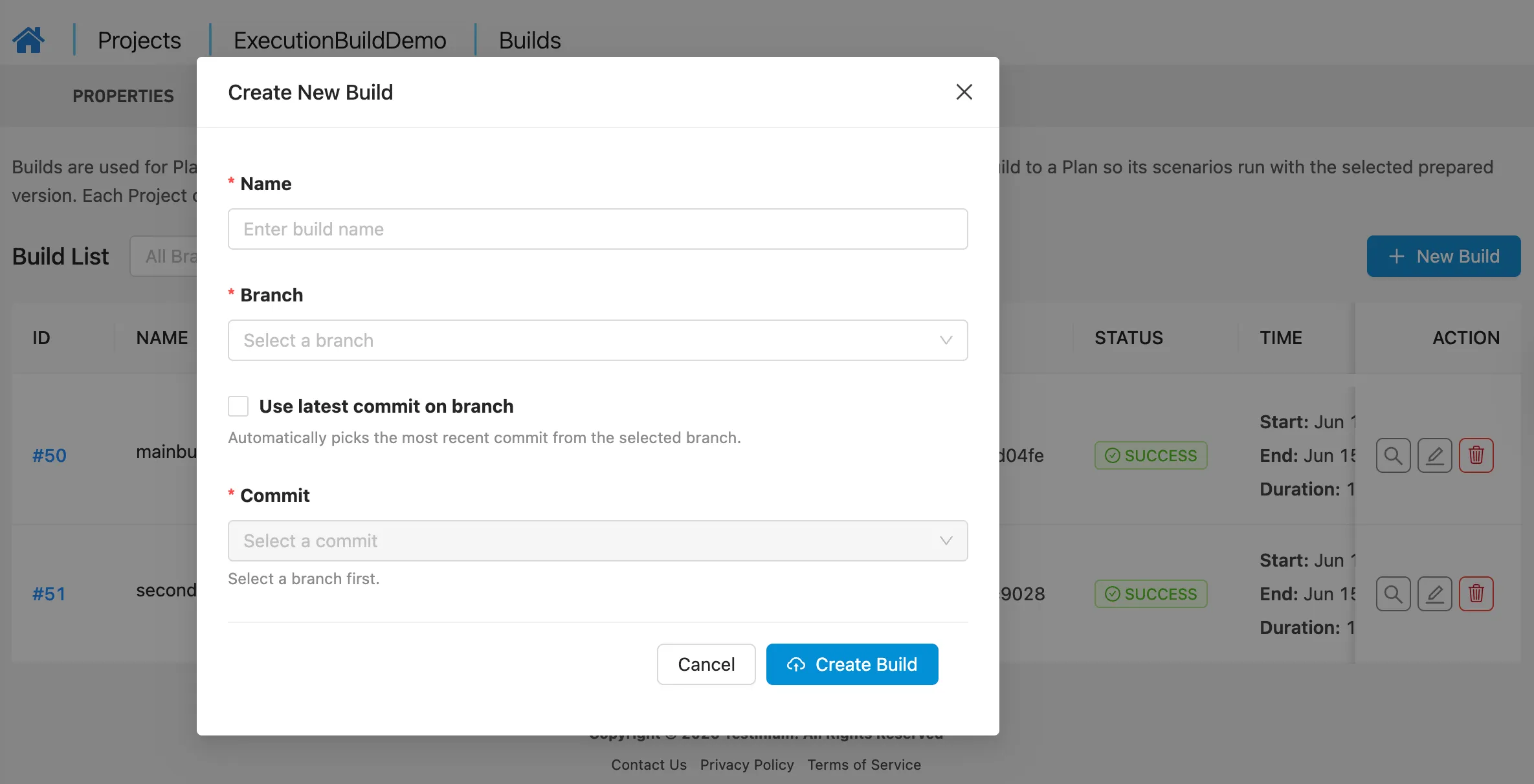Viewport: 1534px width, 784px height.
Task: Remove build #51 with the red trash icon
Action: click(x=1476, y=594)
